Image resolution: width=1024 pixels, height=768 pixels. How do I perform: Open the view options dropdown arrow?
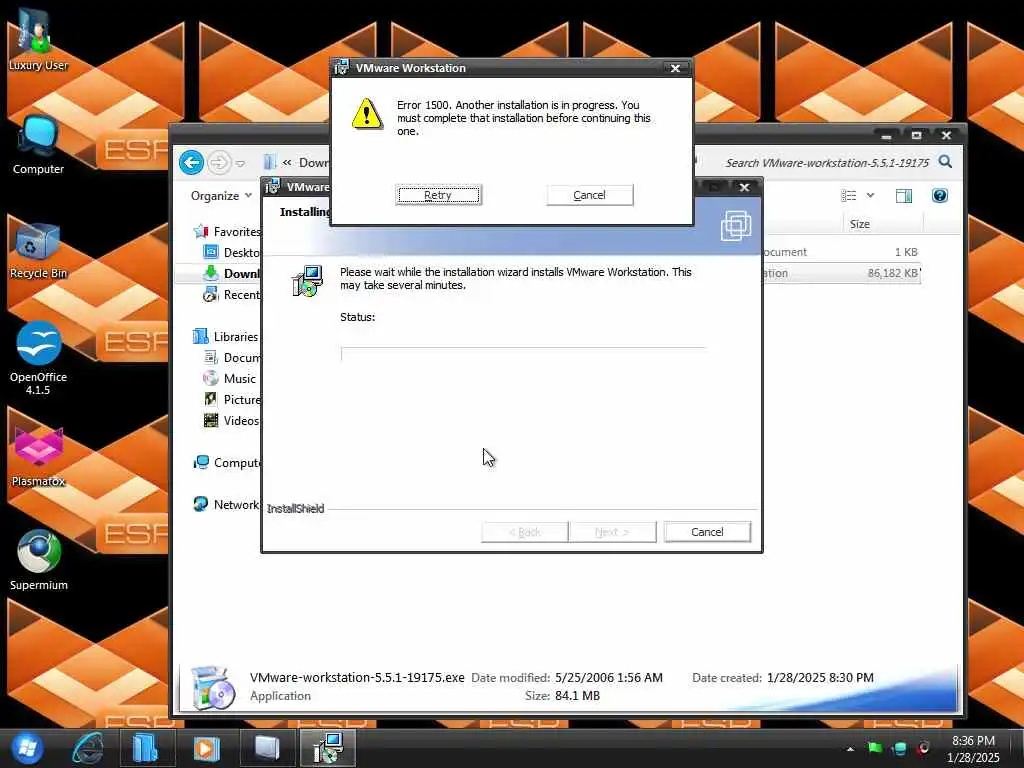[870, 195]
